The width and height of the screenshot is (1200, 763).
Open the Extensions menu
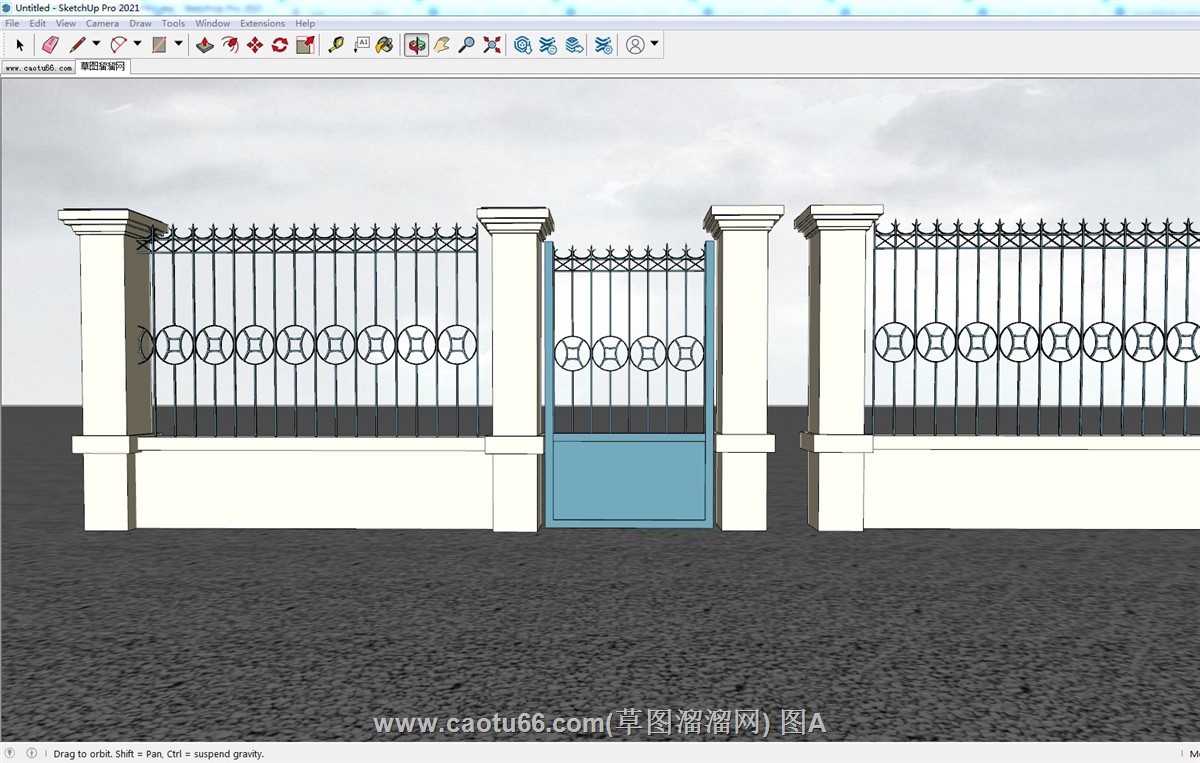coord(262,23)
